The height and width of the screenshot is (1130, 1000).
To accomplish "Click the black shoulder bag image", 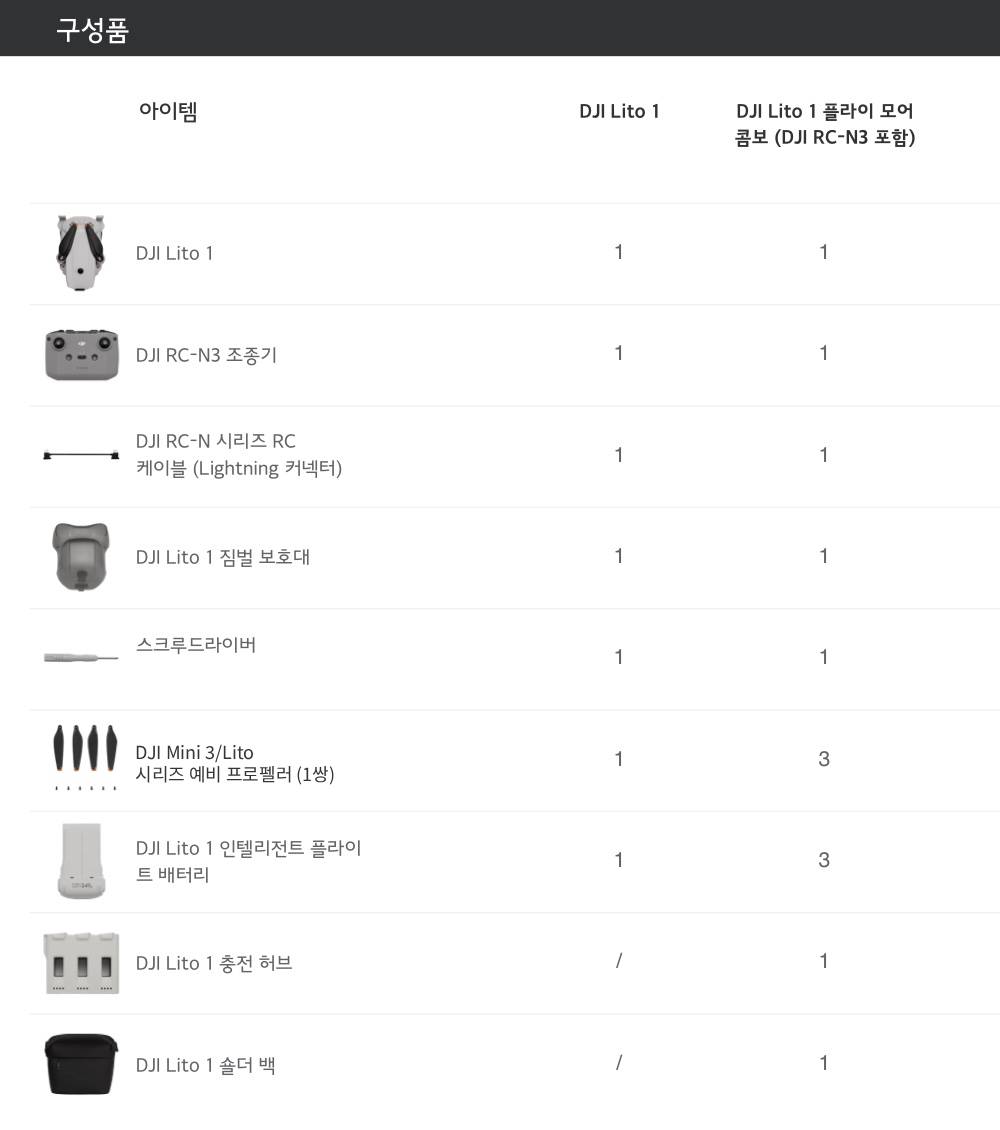I will pyautogui.click(x=81, y=1064).
